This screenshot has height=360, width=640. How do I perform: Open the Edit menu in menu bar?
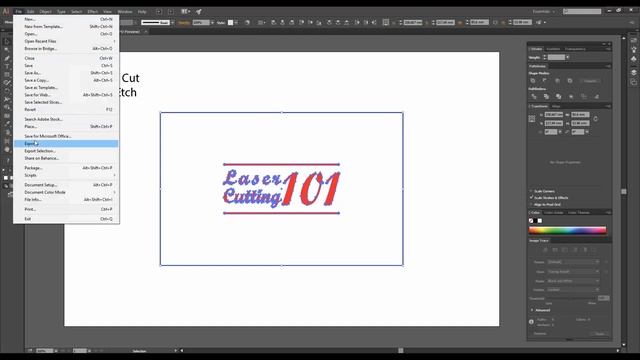31,11
